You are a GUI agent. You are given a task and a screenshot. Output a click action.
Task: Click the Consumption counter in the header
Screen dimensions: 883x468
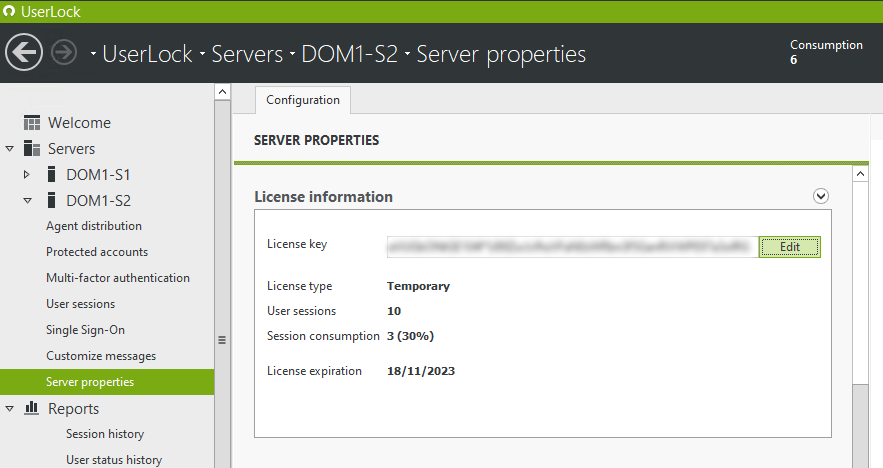point(826,52)
